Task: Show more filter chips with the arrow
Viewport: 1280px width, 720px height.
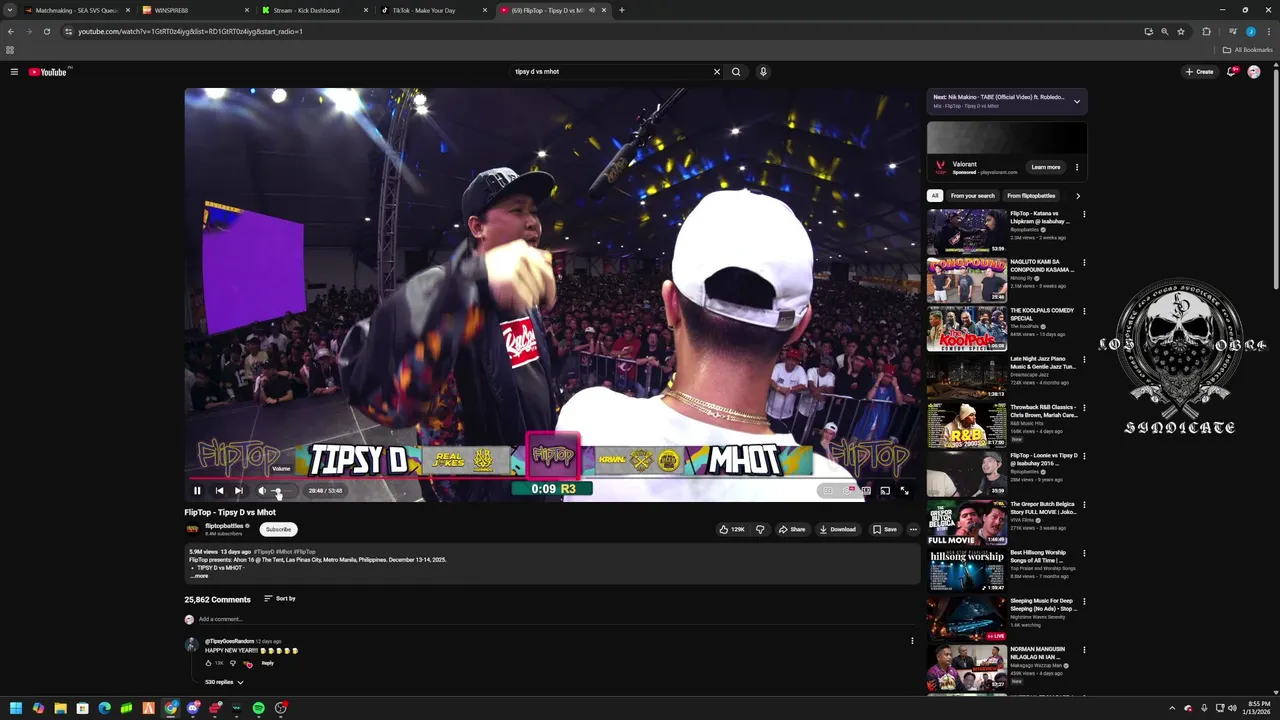Action: (x=1077, y=196)
